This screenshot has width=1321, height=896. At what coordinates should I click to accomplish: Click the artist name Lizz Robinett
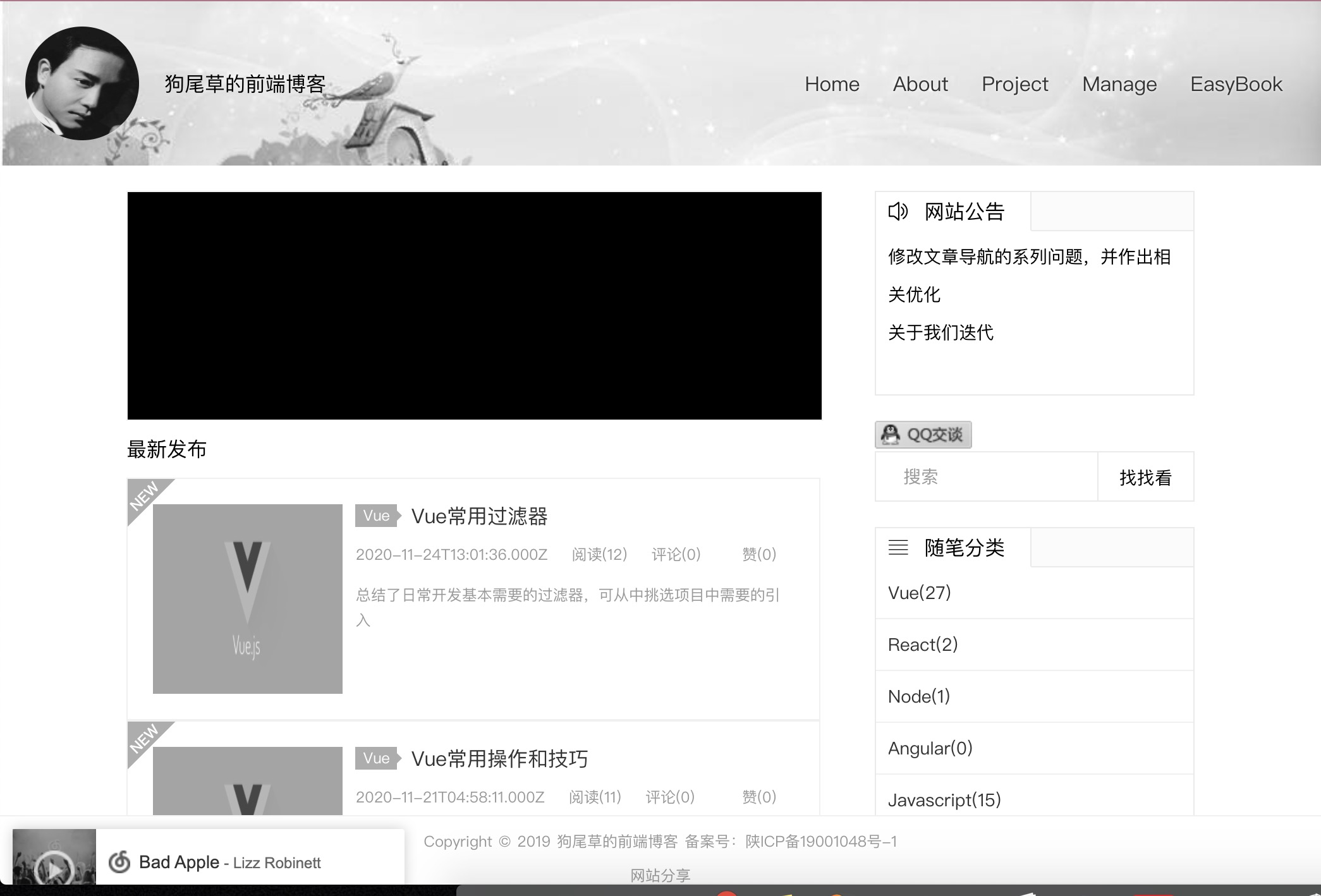point(277,863)
